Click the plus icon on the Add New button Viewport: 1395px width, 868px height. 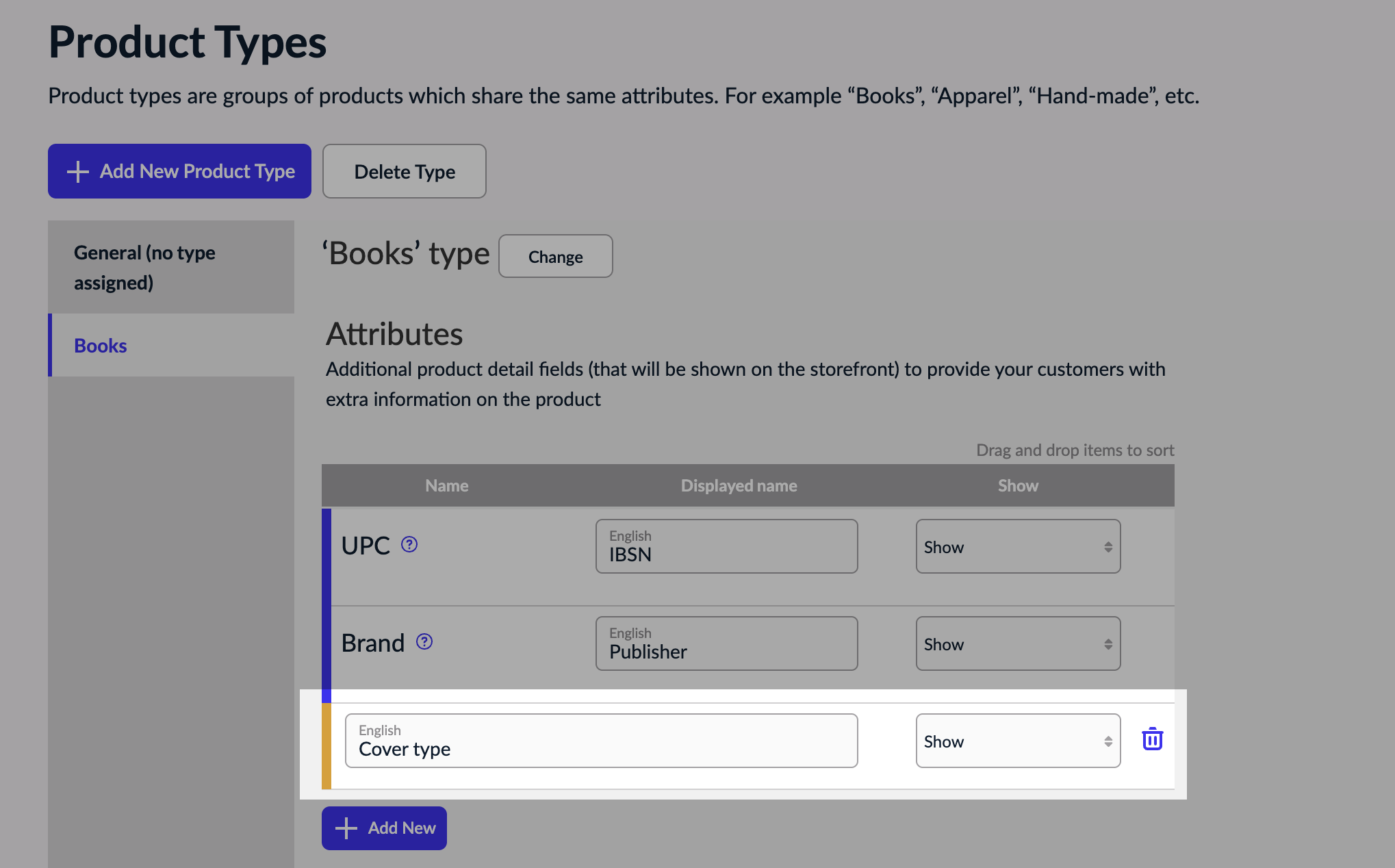tap(348, 828)
